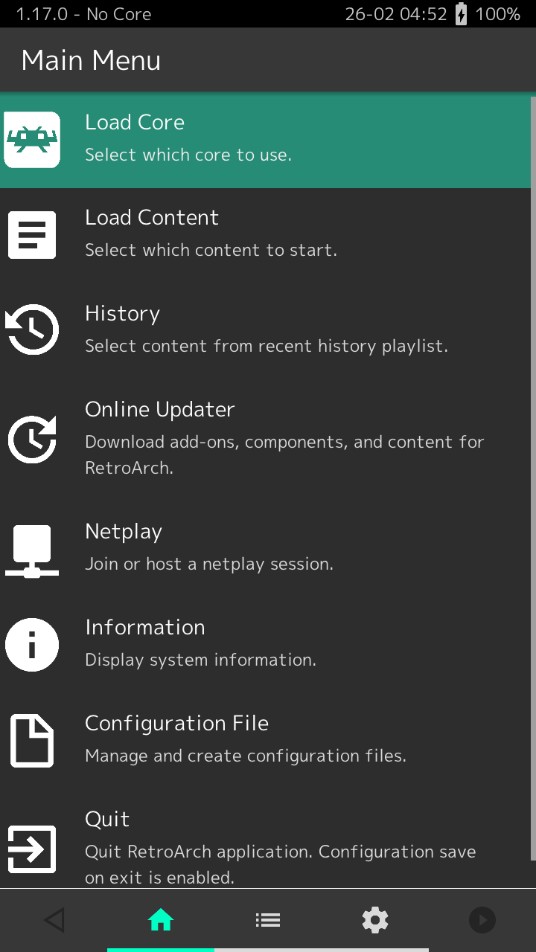
Task: Open History recent playlist entry
Action: (x=266, y=330)
